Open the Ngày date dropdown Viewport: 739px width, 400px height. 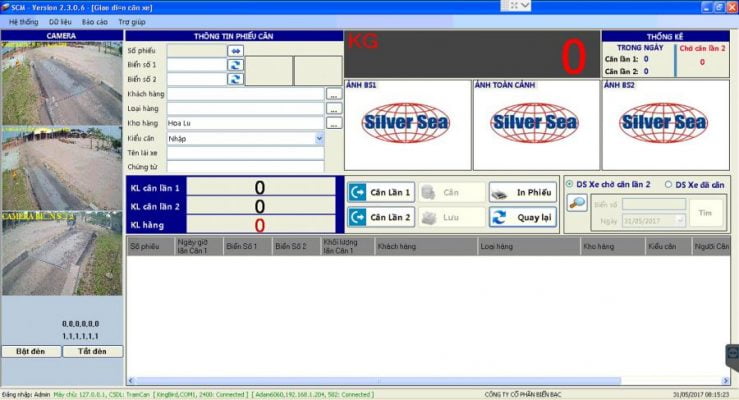pyautogui.click(x=680, y=220)
